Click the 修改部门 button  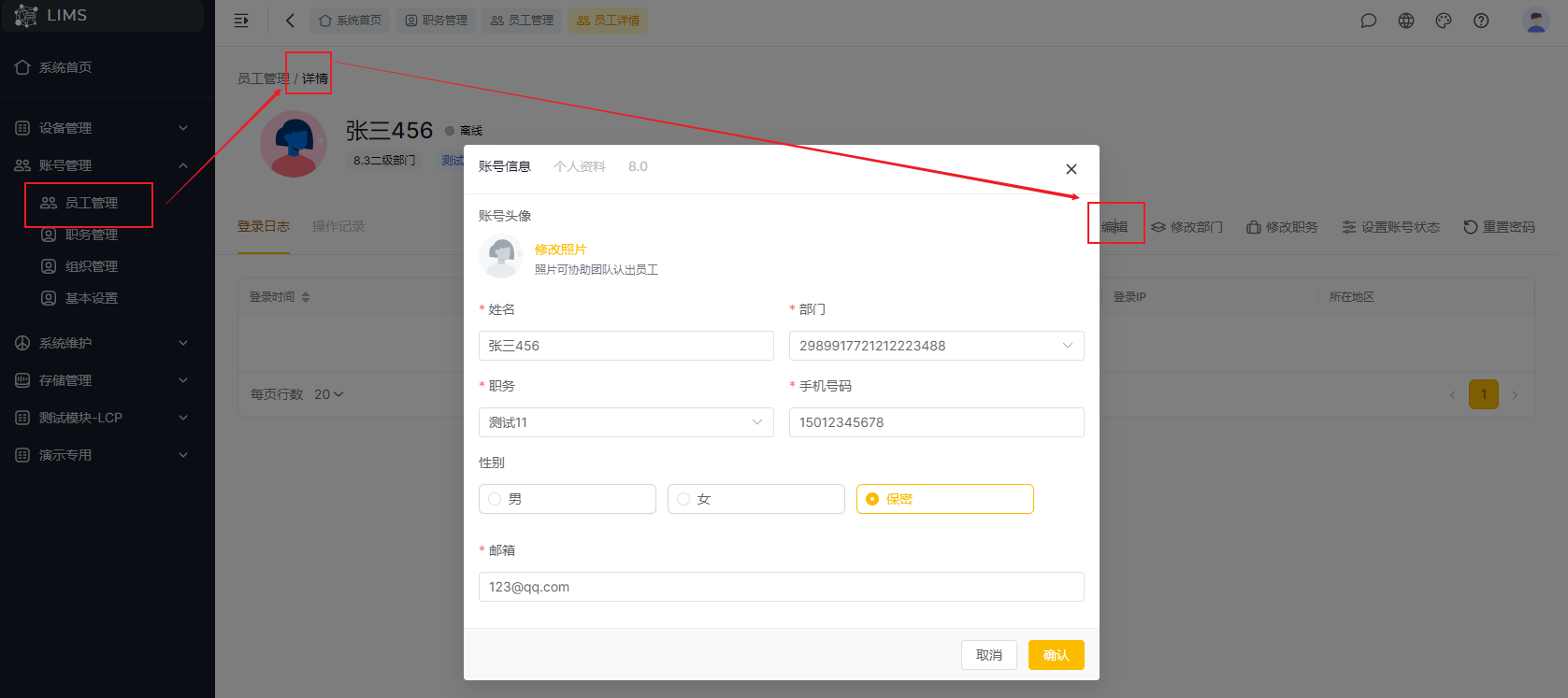[x=1187, y=227]
